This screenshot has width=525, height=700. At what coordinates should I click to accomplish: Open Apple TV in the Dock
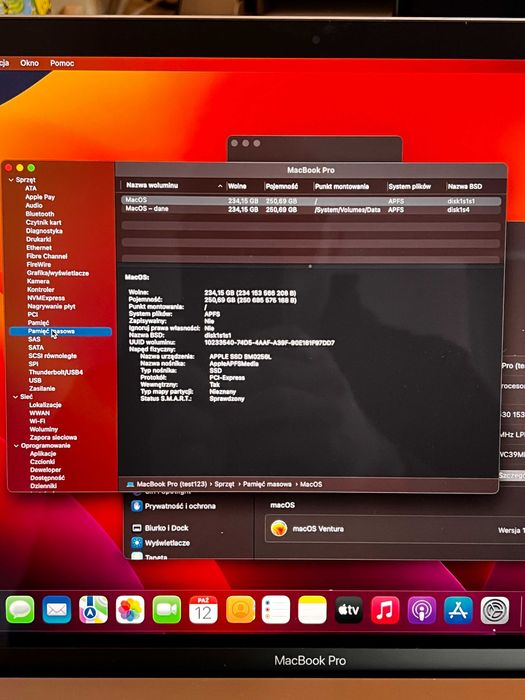click(x=349, y=609)
